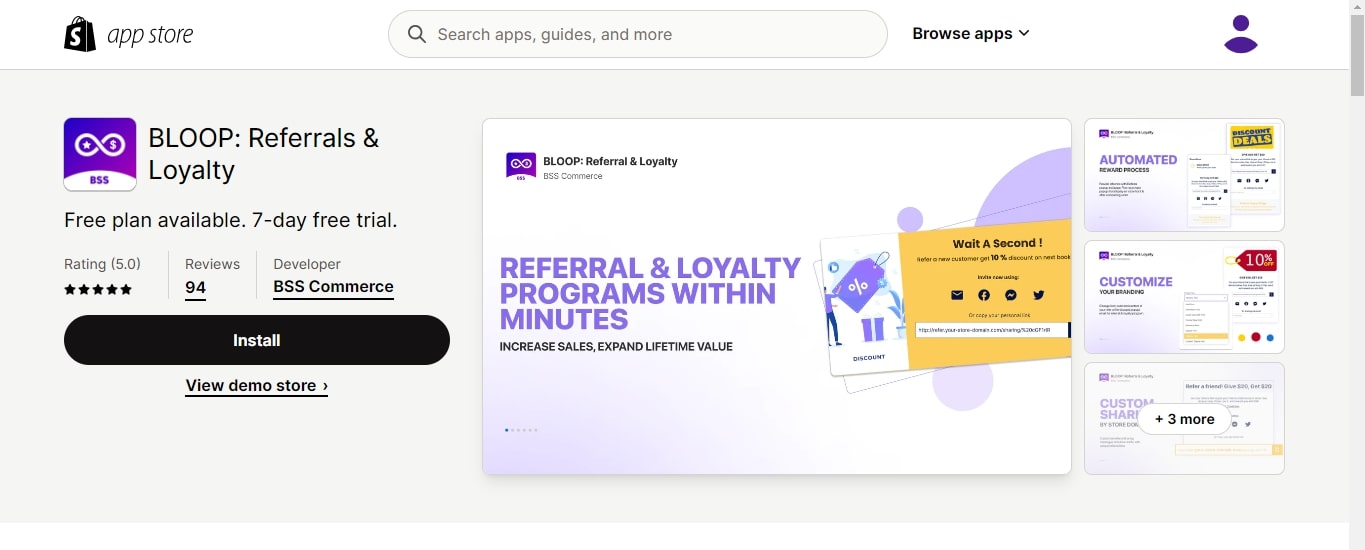Image resolution: width=1365 pixels, height=550 pixels.
Task: Click the Rating (5.0) label
Action: pos(102,264)
